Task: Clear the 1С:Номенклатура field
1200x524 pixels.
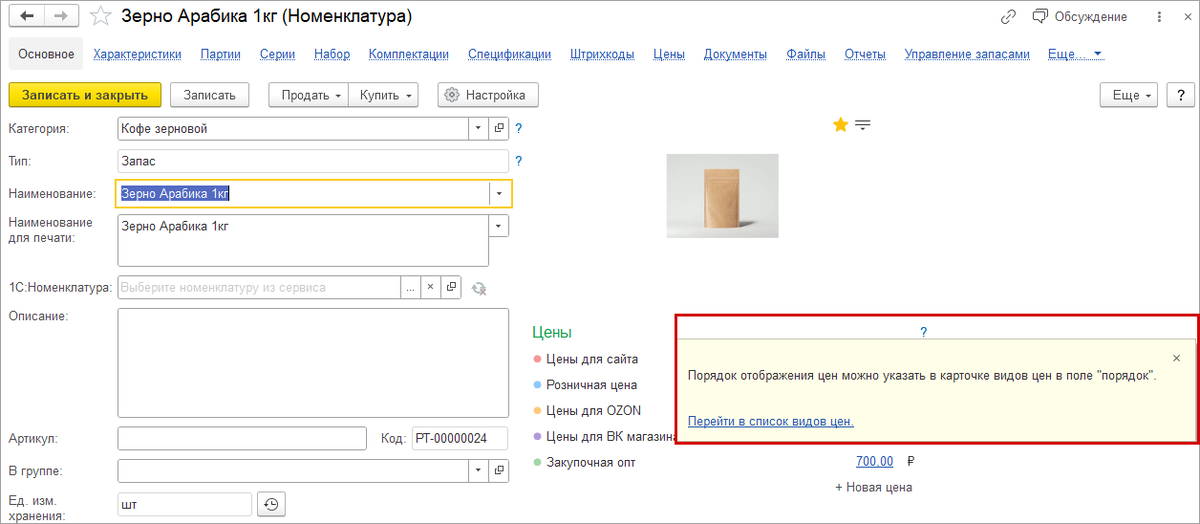Action: coord(431,287)
